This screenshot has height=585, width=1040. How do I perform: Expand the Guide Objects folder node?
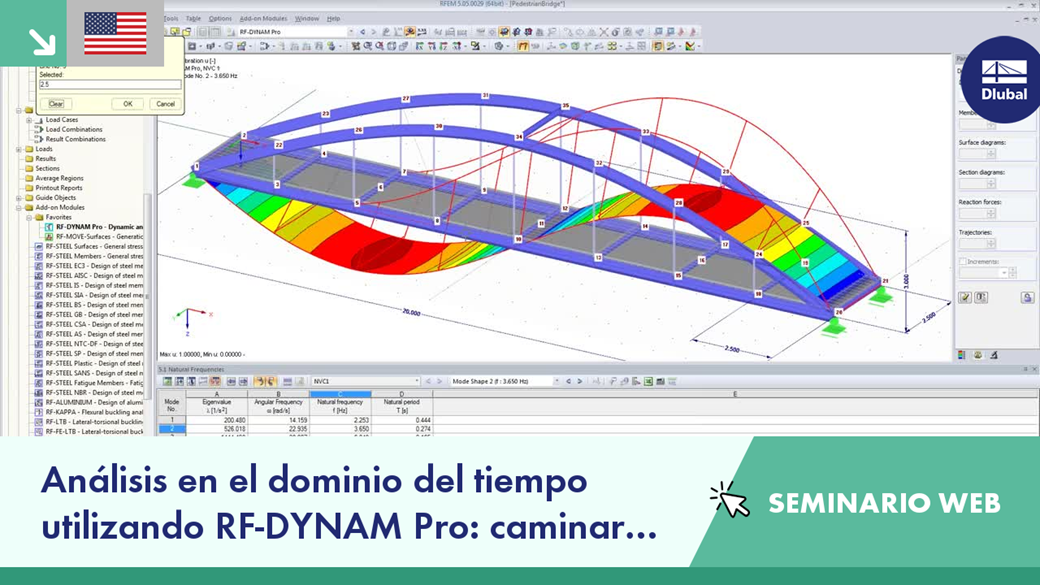point(19,198)
